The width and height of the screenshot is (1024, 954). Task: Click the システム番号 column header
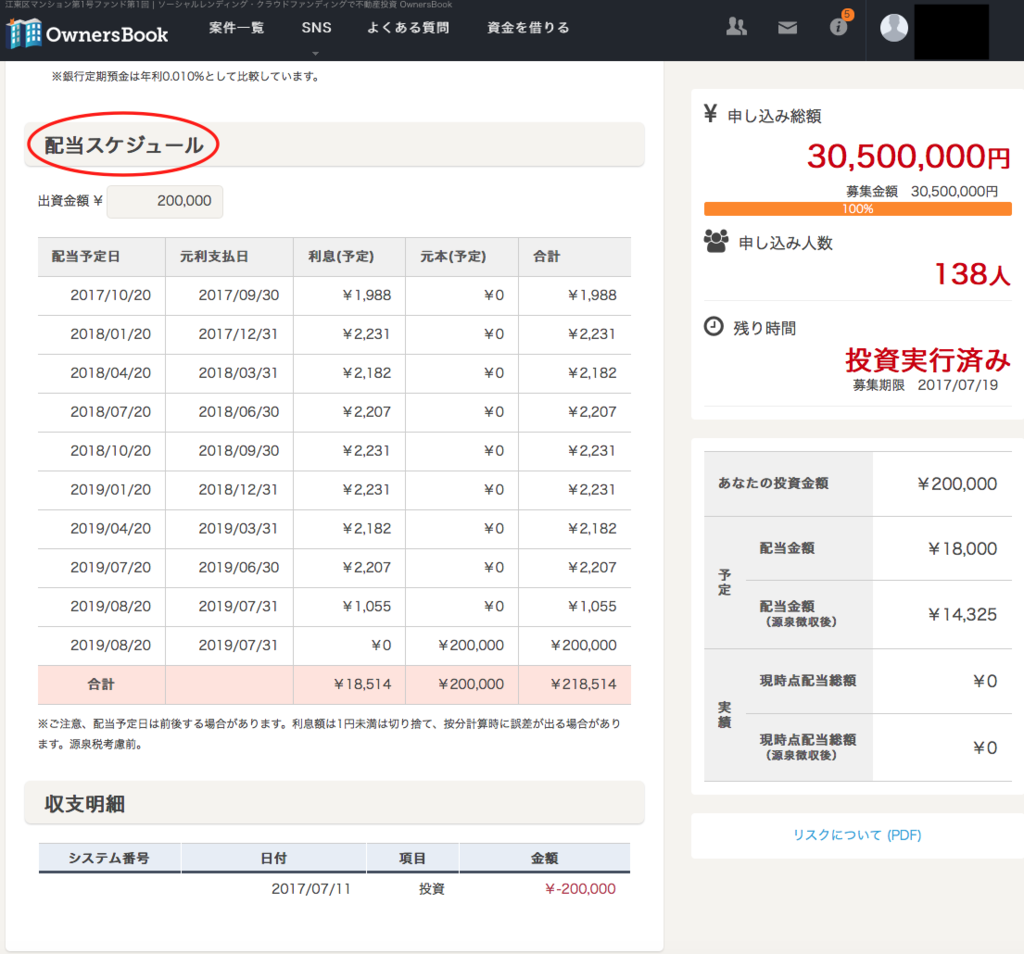pos(109,858)
